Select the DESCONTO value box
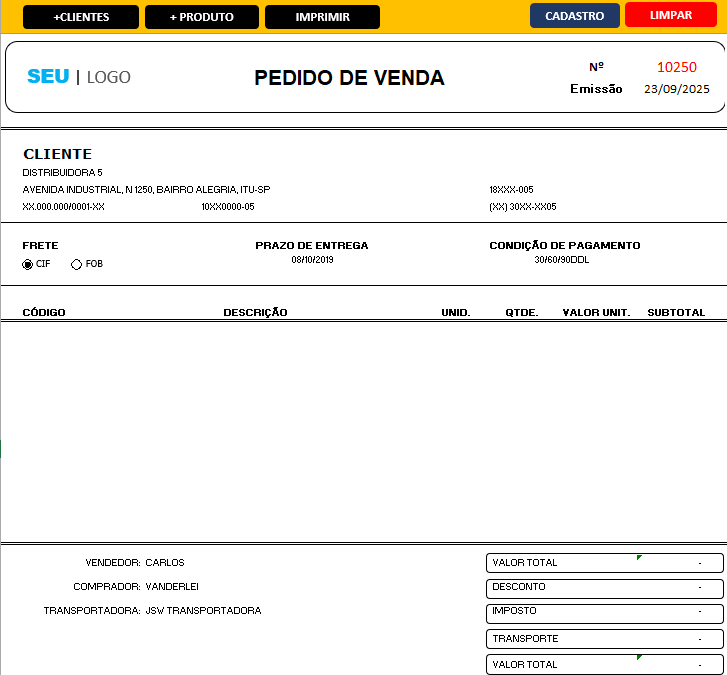 tap(604, 587)
